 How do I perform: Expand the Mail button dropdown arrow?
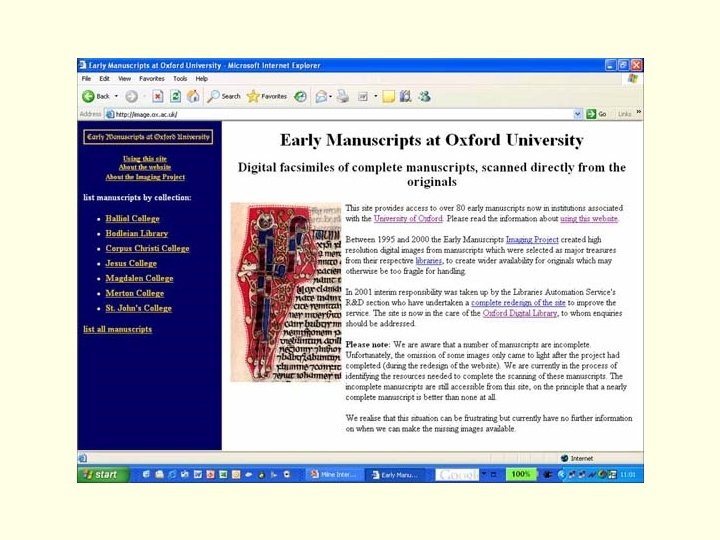[x=331, y=96]
